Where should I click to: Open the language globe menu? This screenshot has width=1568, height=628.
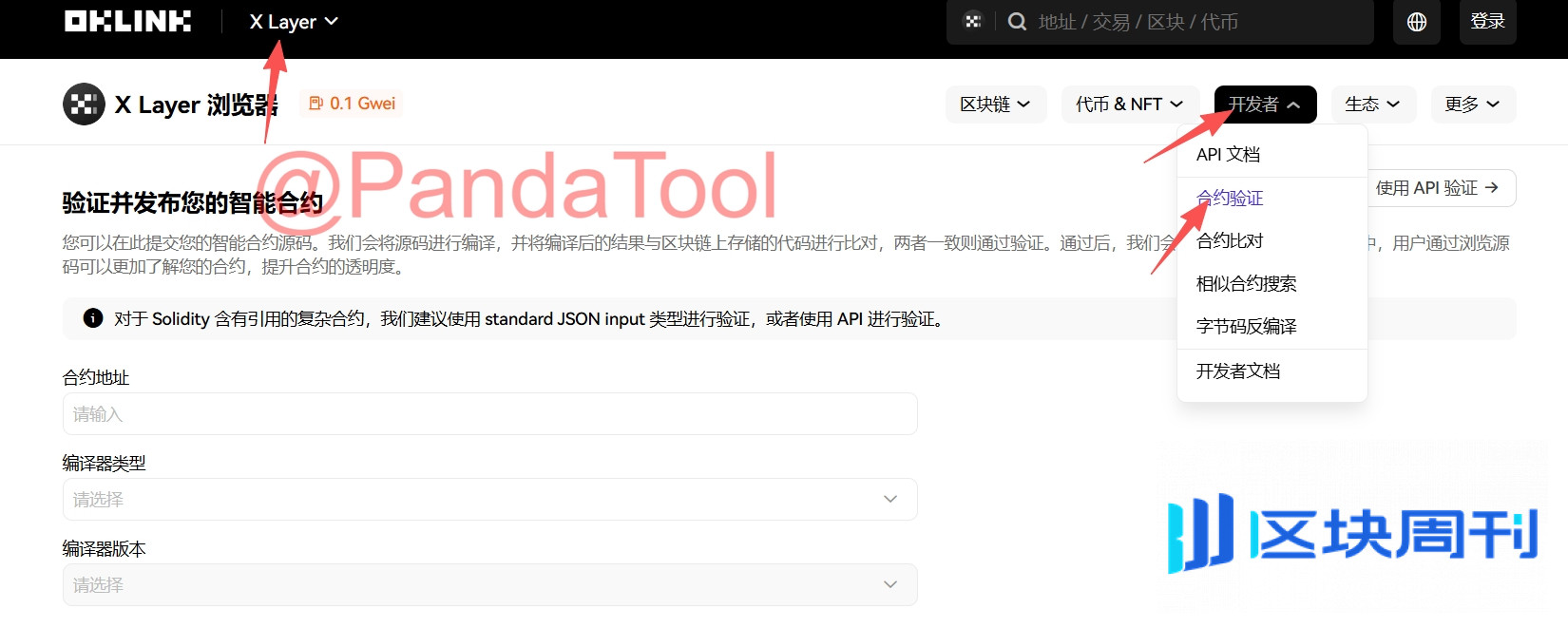click(1417, 22)
